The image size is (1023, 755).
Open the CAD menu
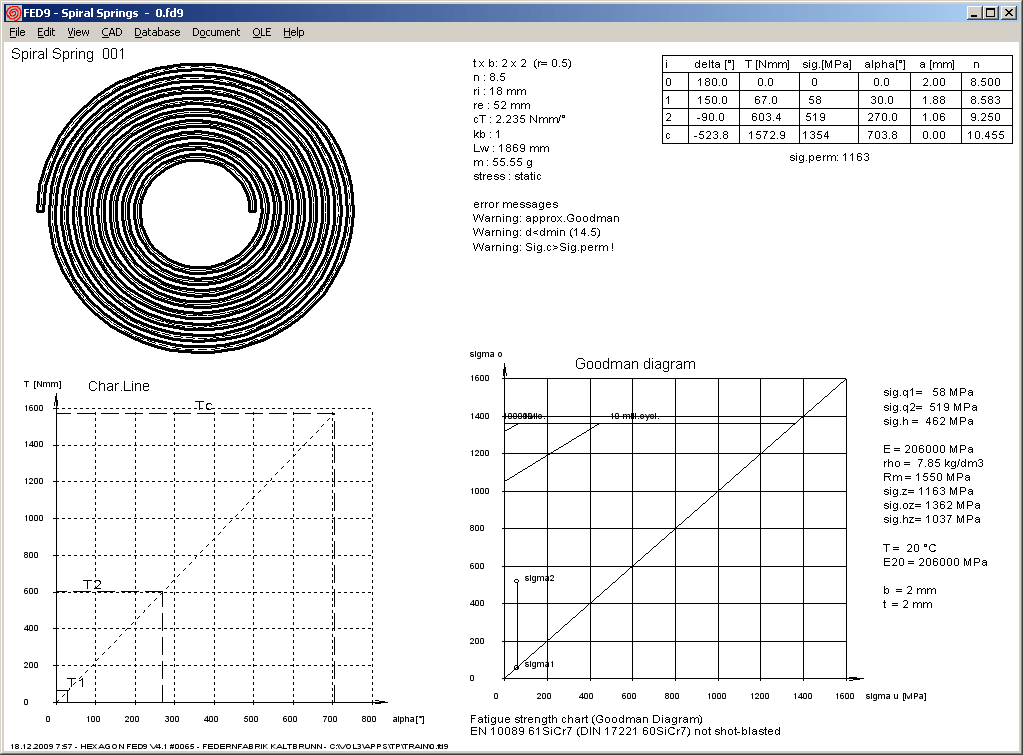pos(112,32)
